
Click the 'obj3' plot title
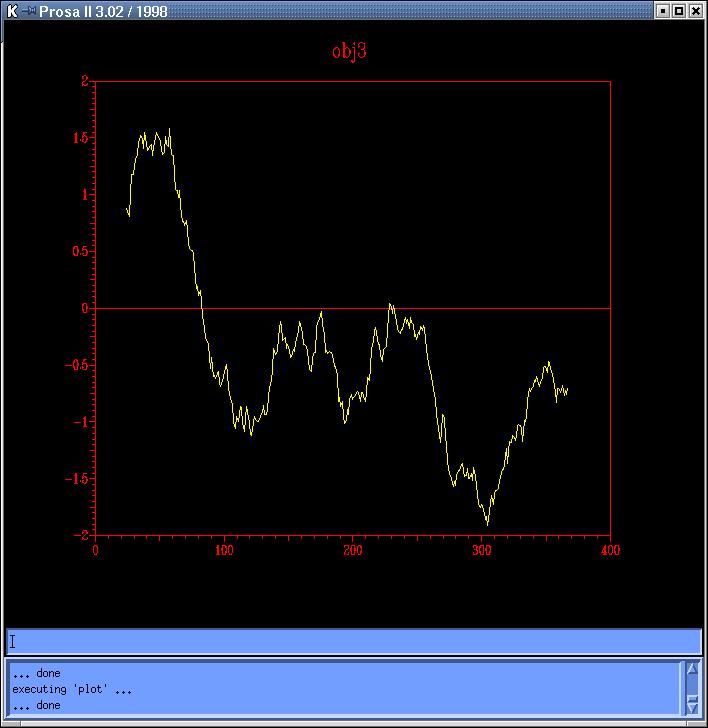point(349,51)
